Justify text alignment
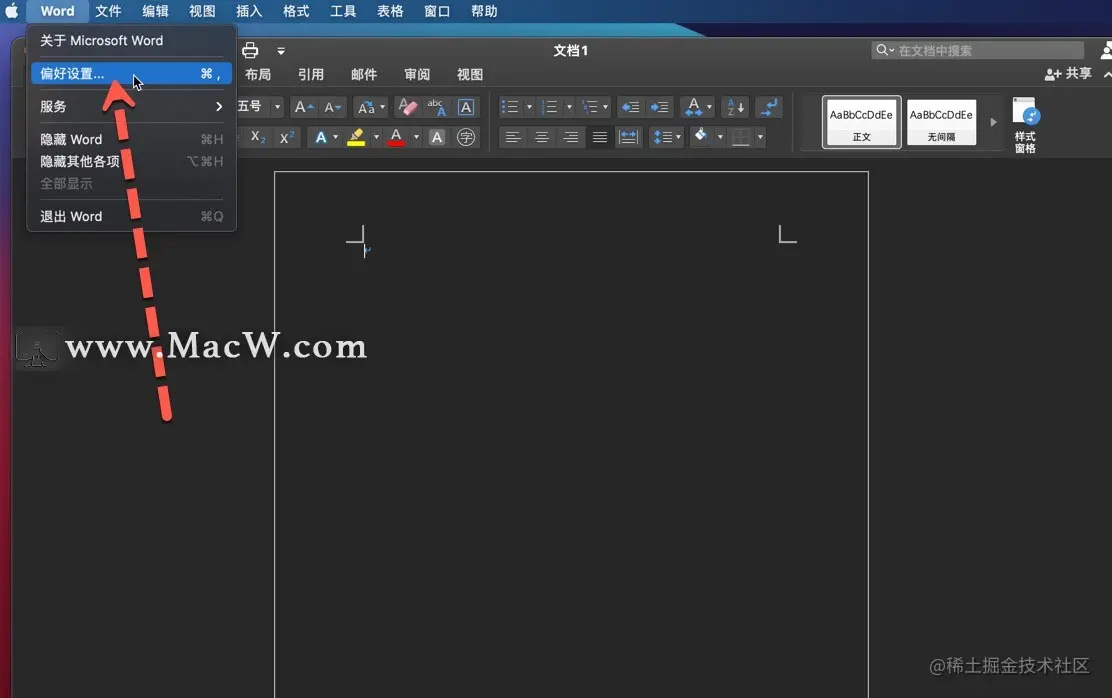 pos(599,137)
